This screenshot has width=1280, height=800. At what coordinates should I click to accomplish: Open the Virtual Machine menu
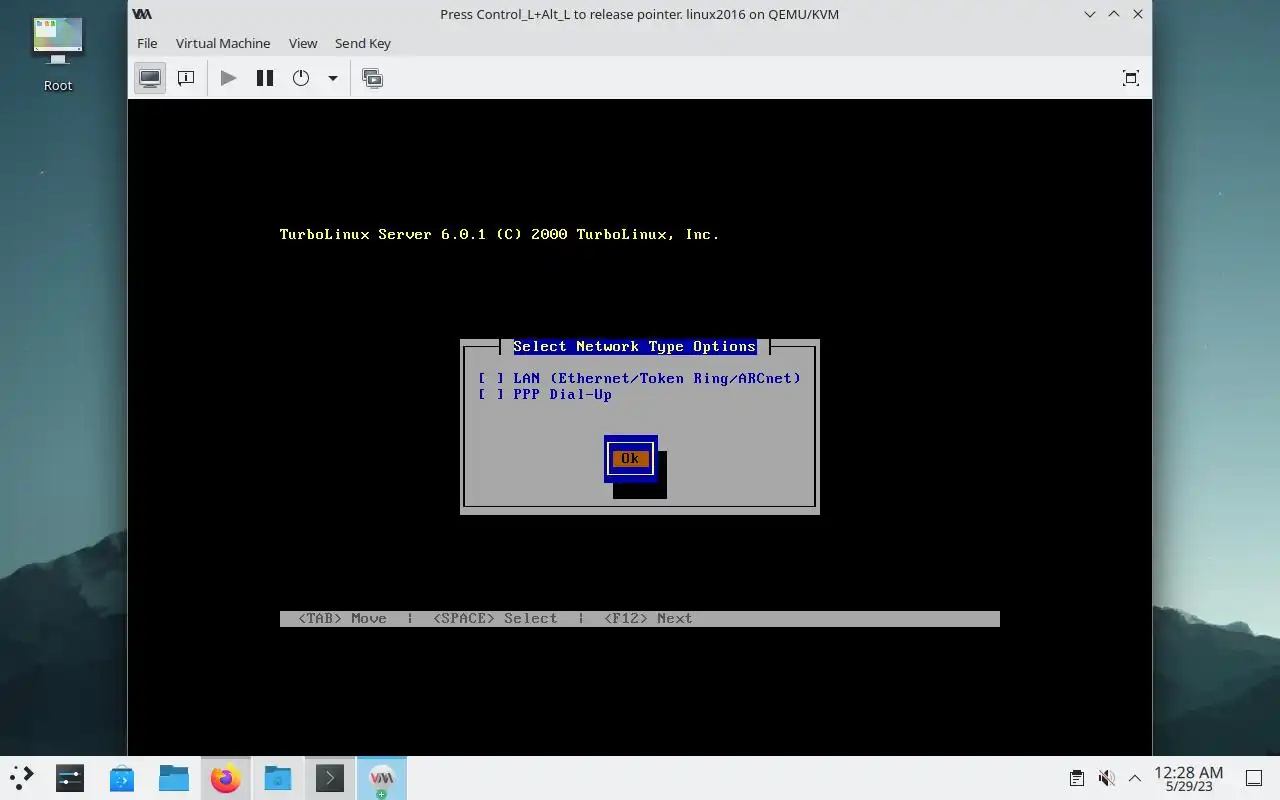(x=223, y=43)
